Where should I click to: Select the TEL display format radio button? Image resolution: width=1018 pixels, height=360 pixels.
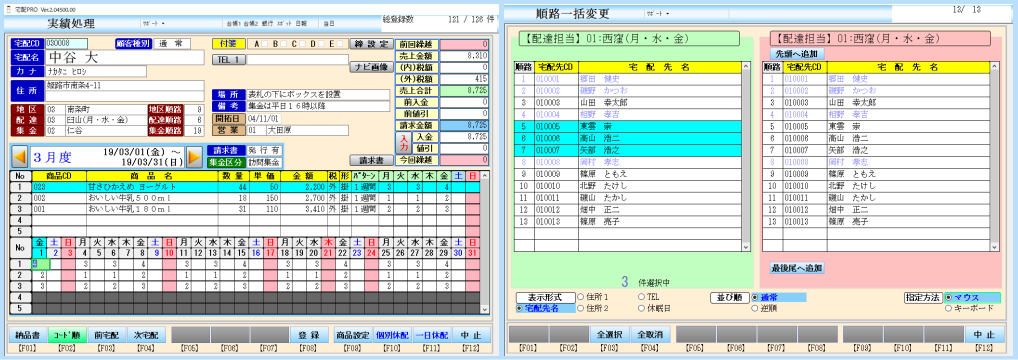click(x=641, y=297)
